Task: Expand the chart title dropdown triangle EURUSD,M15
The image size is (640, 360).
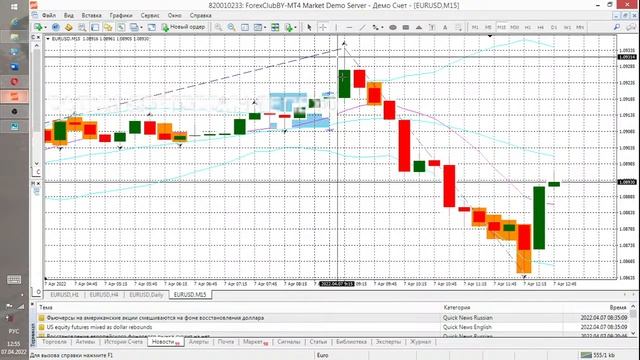Action: [48, 39]
